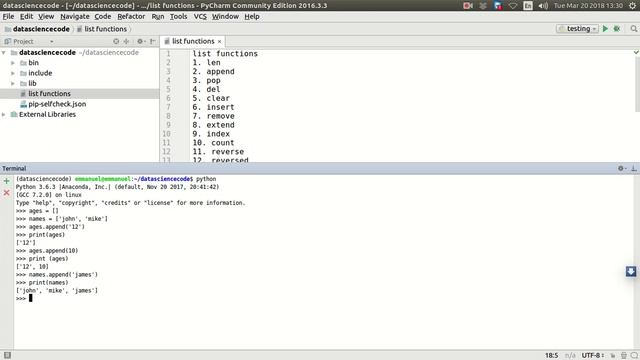640x360 pixels.
Task: Open the network indicator in system tray
Action: tap(513, 6)
